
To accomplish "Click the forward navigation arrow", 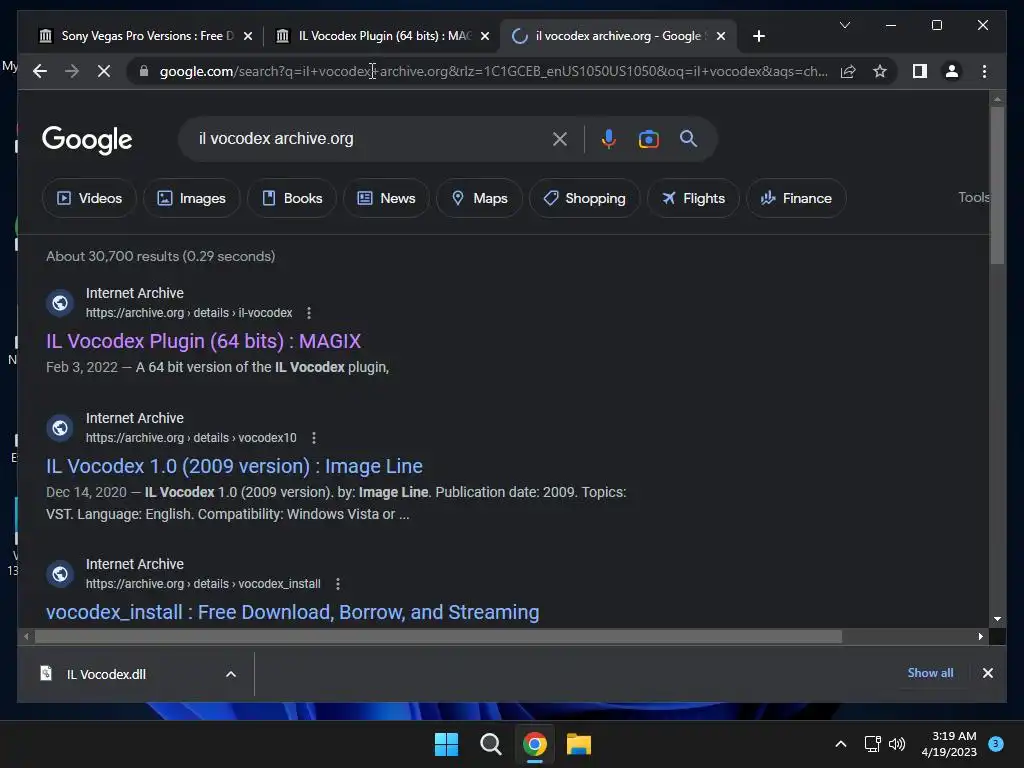I will (x=72, y=71).
